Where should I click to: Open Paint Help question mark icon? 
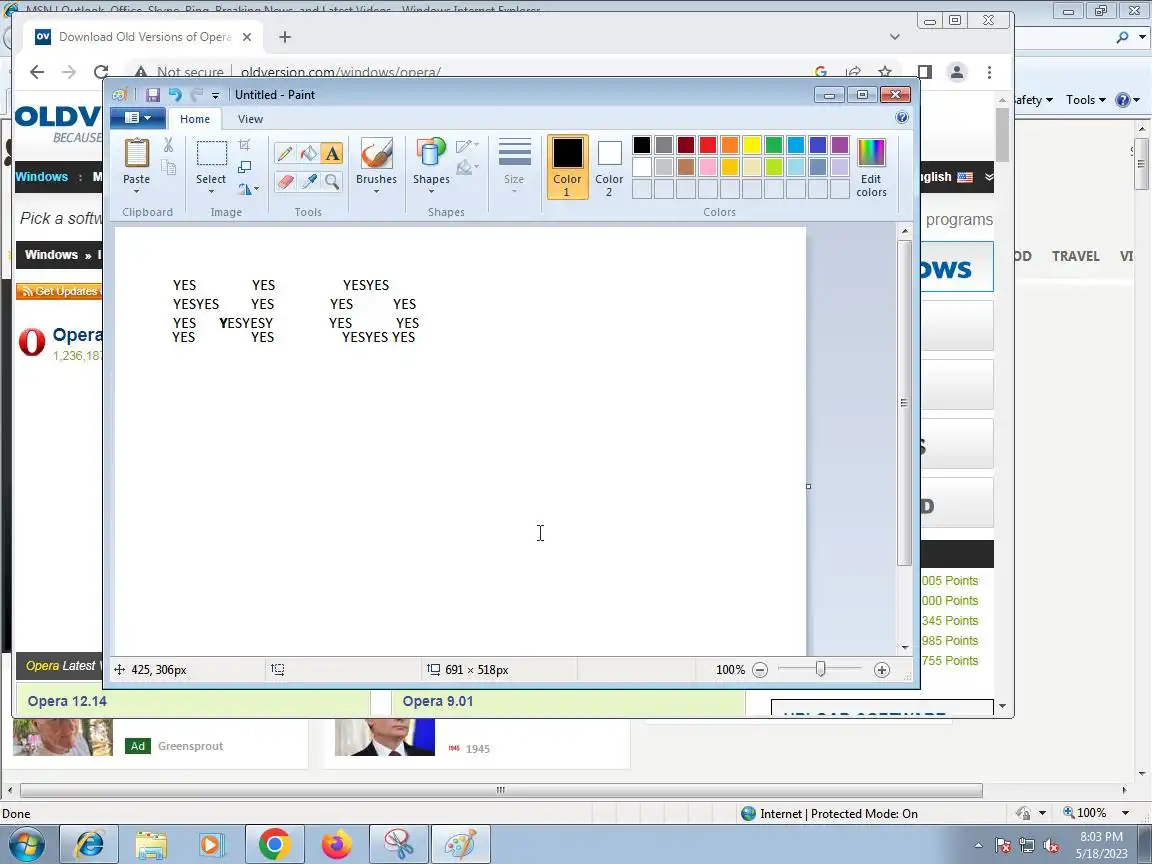(x=902, y=118)
